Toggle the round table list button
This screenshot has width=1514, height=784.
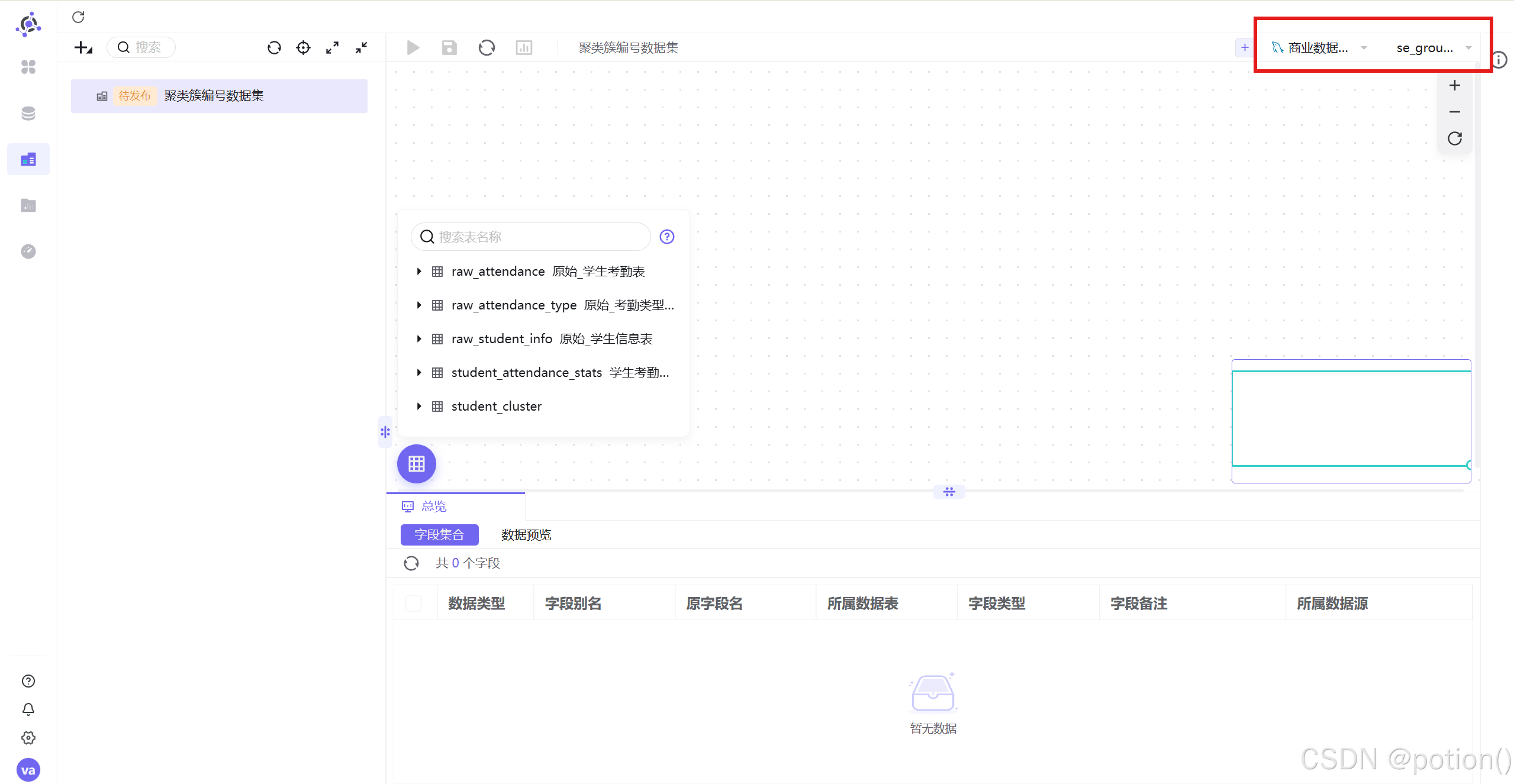tap(417, 464)
